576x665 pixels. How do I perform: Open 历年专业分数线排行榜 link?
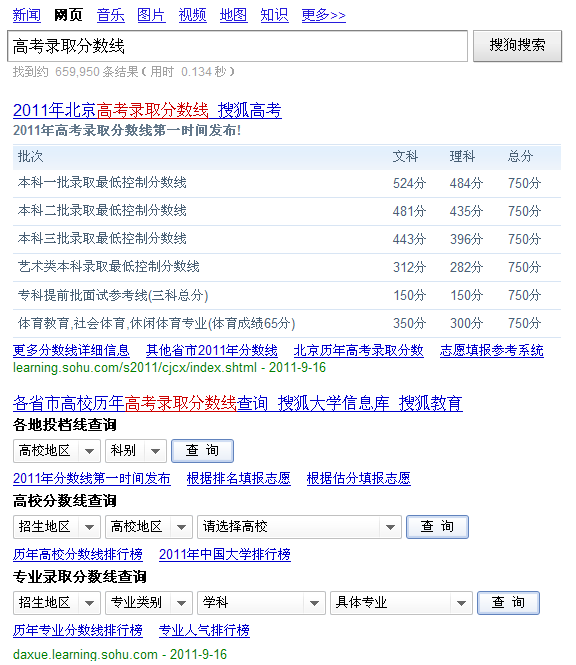[78, 630]
